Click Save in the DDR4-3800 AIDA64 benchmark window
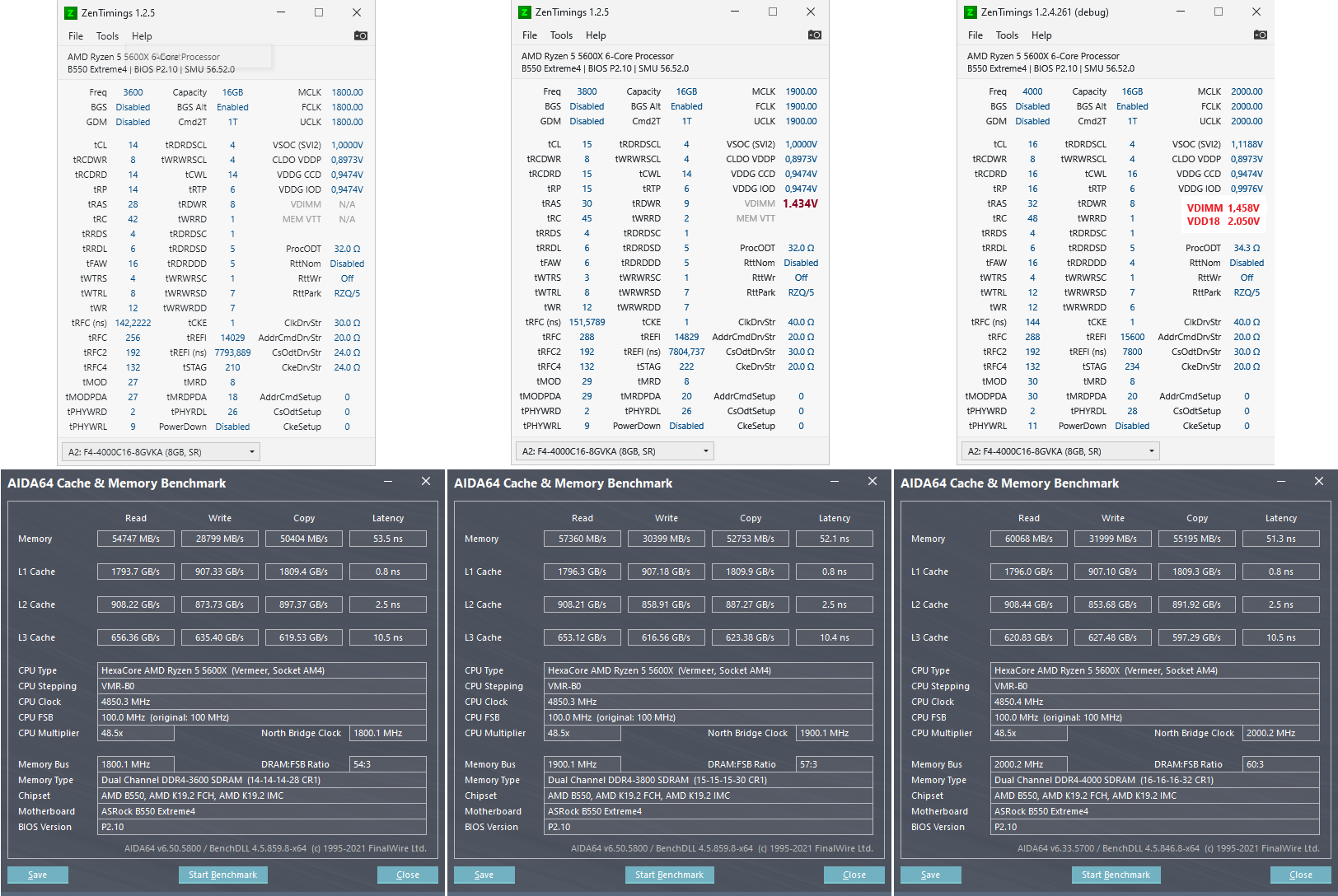 (484, 875)
